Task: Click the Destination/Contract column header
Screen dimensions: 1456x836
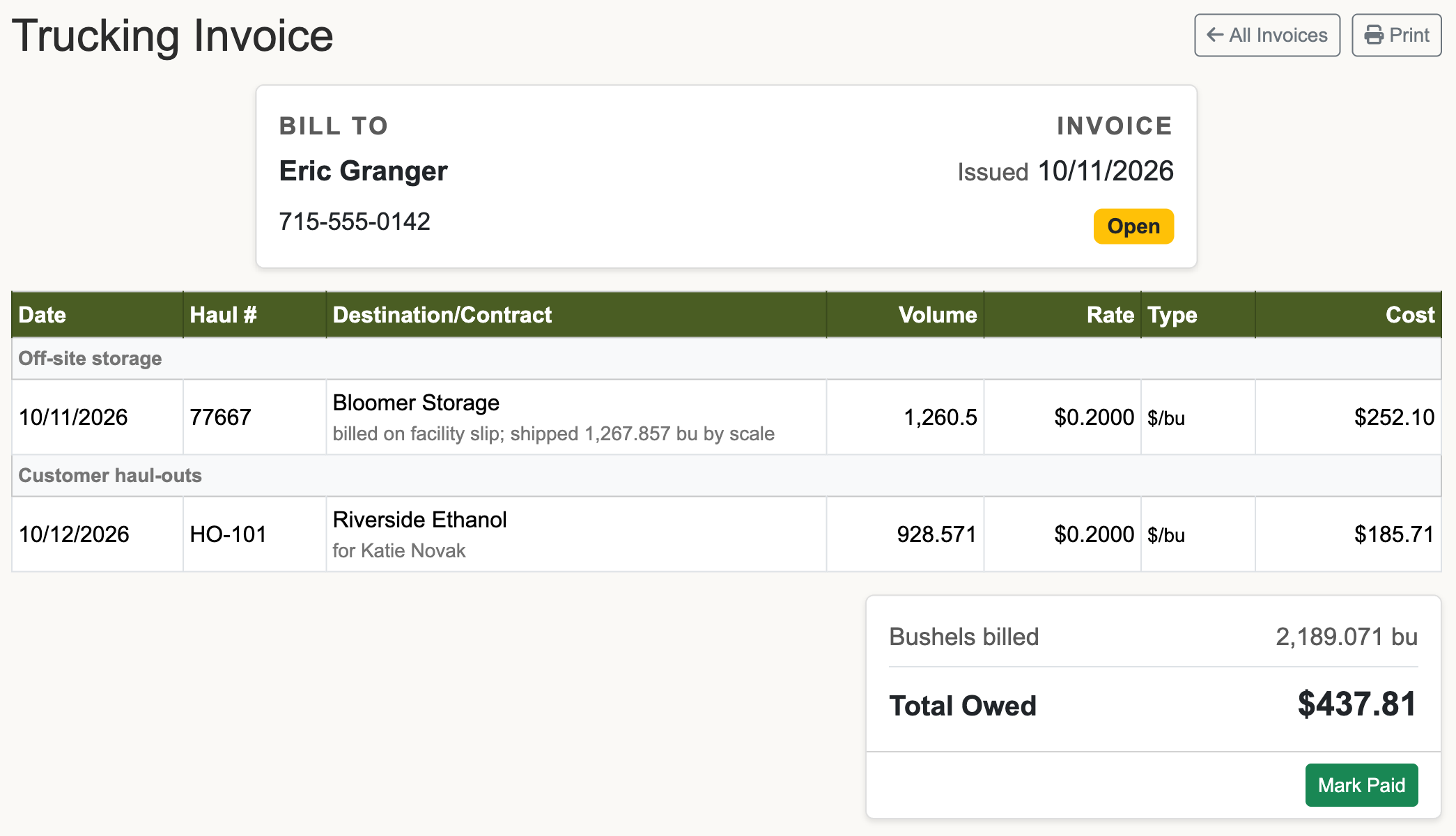Action: pos(576,315)
